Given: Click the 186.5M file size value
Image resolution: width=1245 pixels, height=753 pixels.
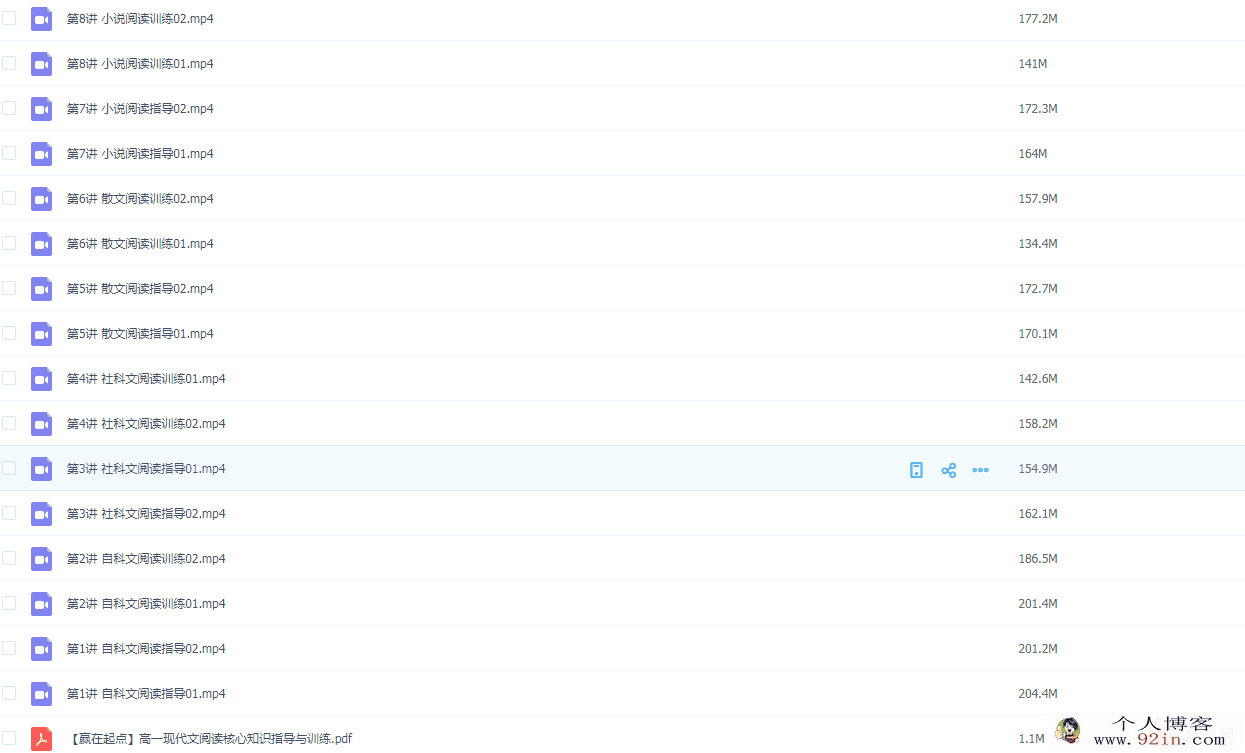Looking at the screenshot, I should (1038, 559).
